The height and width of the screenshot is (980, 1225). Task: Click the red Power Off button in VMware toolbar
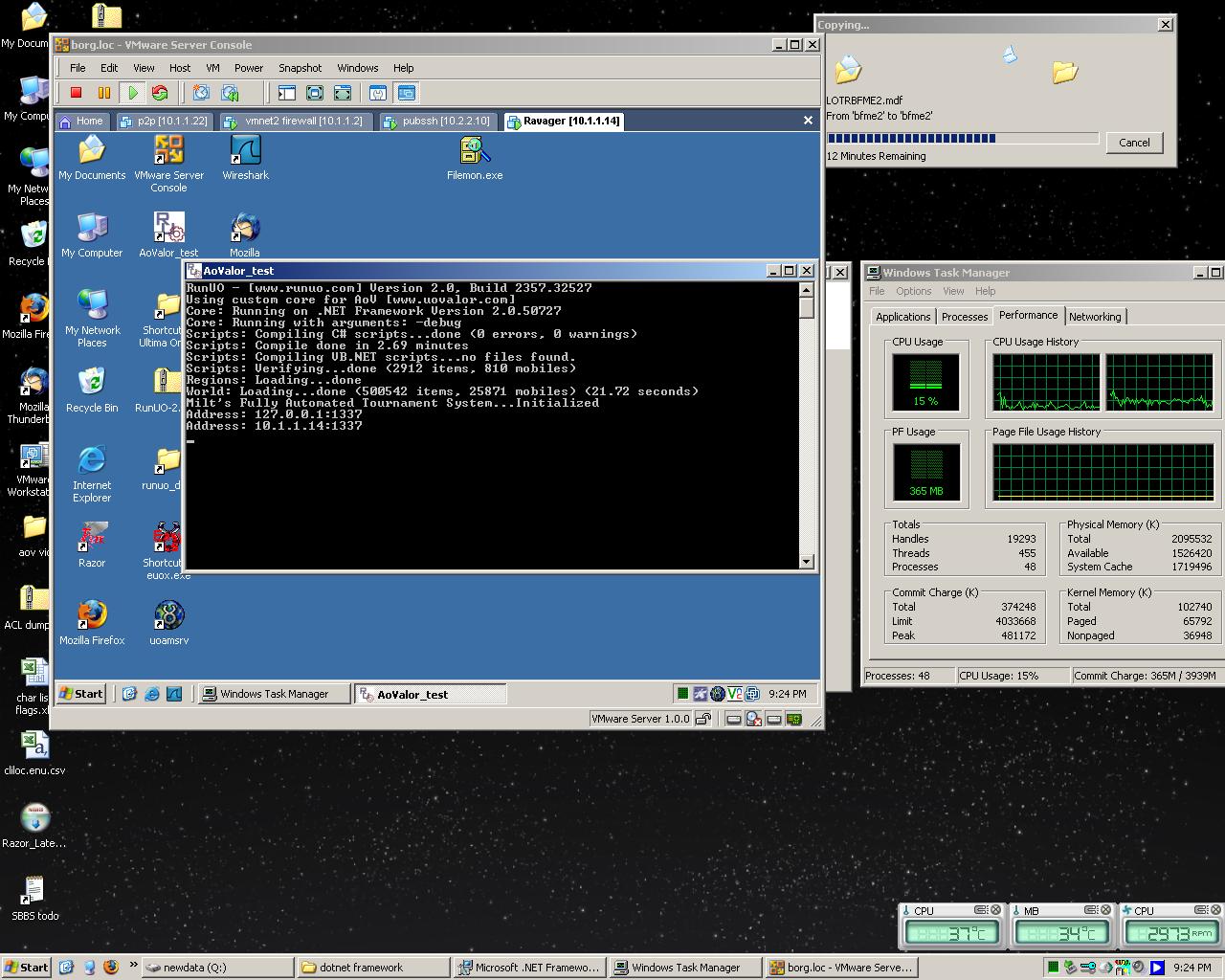77,93
